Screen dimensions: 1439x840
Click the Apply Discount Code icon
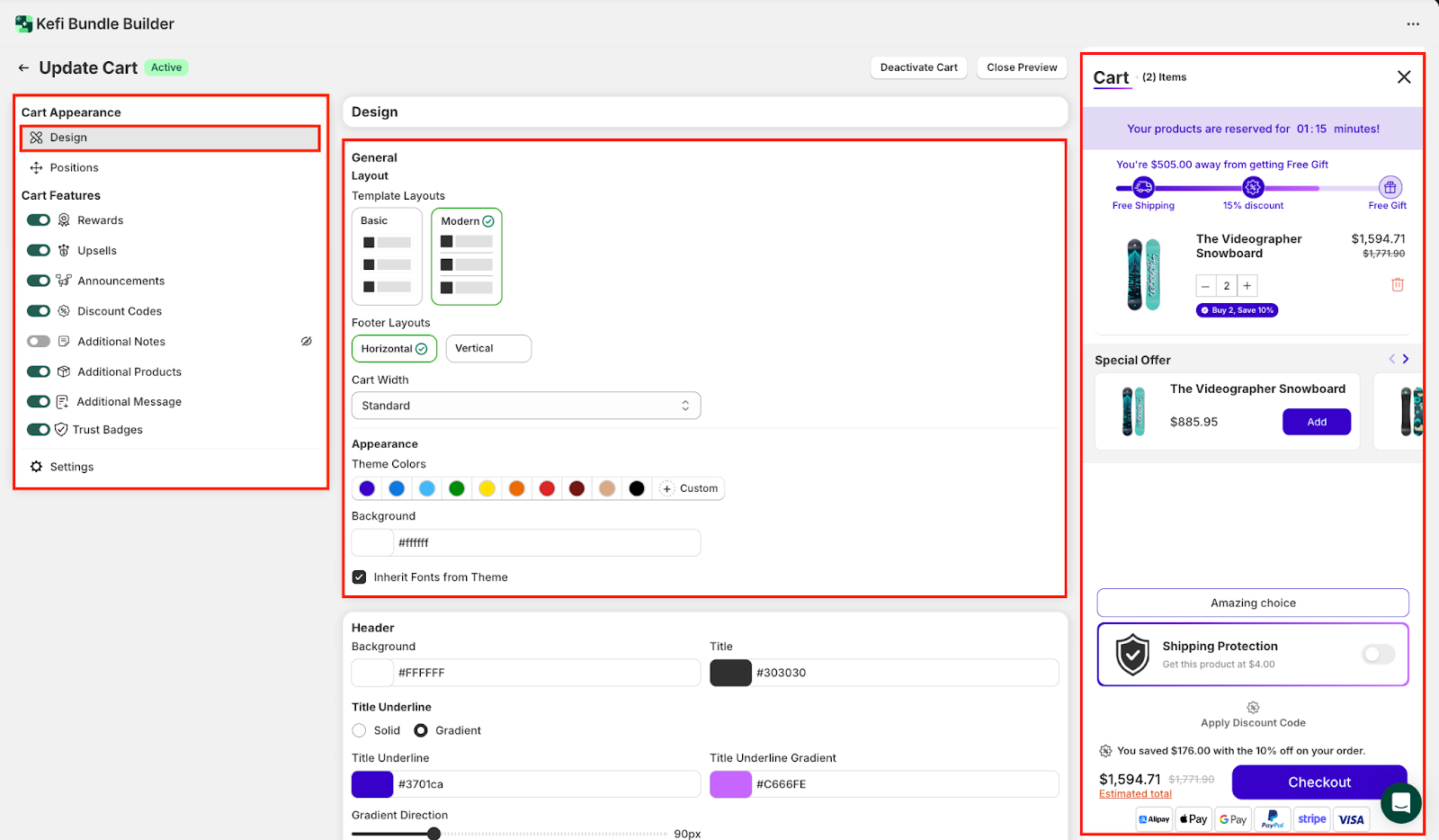pyautogui.click(x=1253, y=708)
